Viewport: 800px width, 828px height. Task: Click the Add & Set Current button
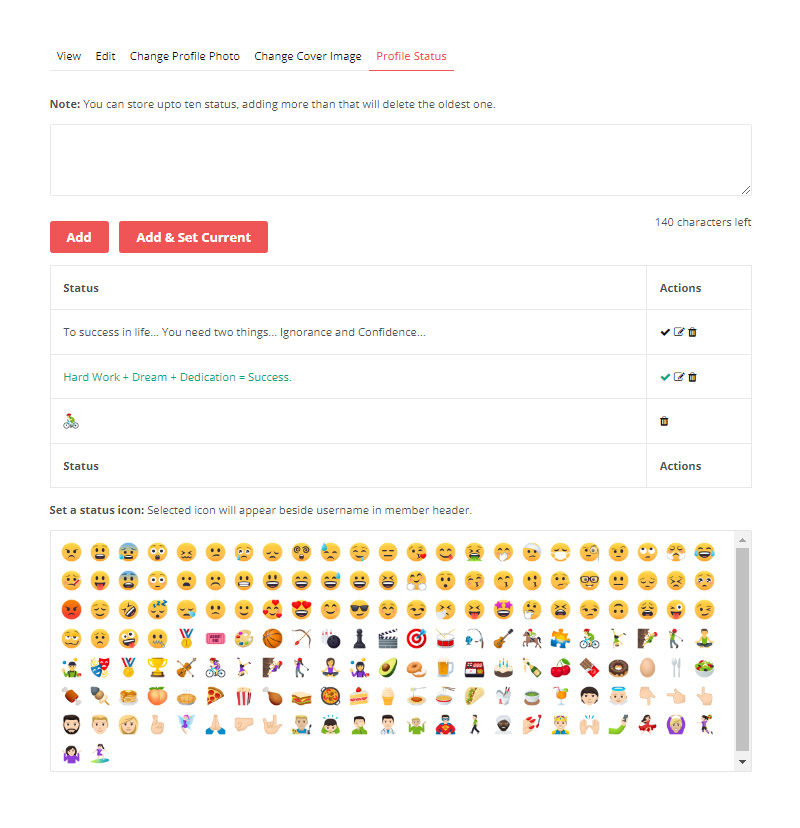click(x=193, y=237)
